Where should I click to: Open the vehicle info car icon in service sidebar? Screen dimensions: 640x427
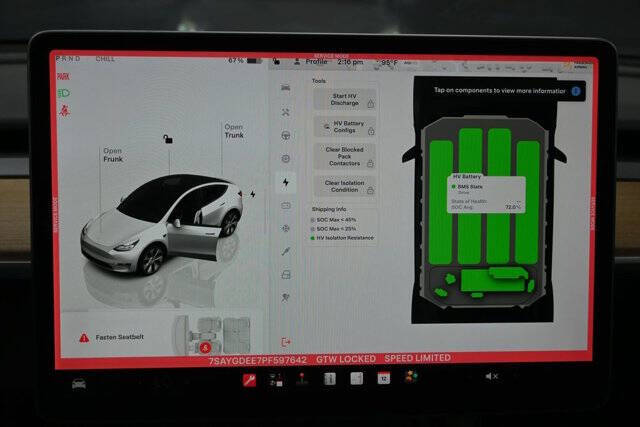(286, 88)
